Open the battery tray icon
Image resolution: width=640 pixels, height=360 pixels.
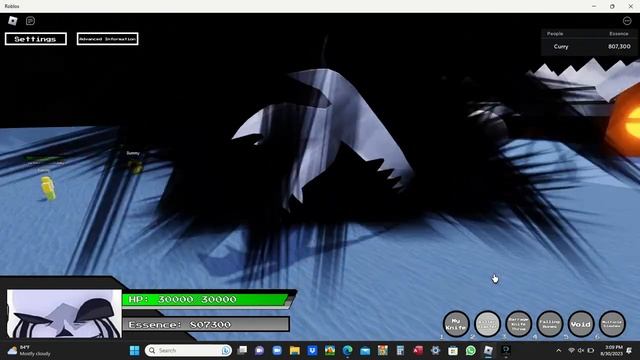pos(591,350)
